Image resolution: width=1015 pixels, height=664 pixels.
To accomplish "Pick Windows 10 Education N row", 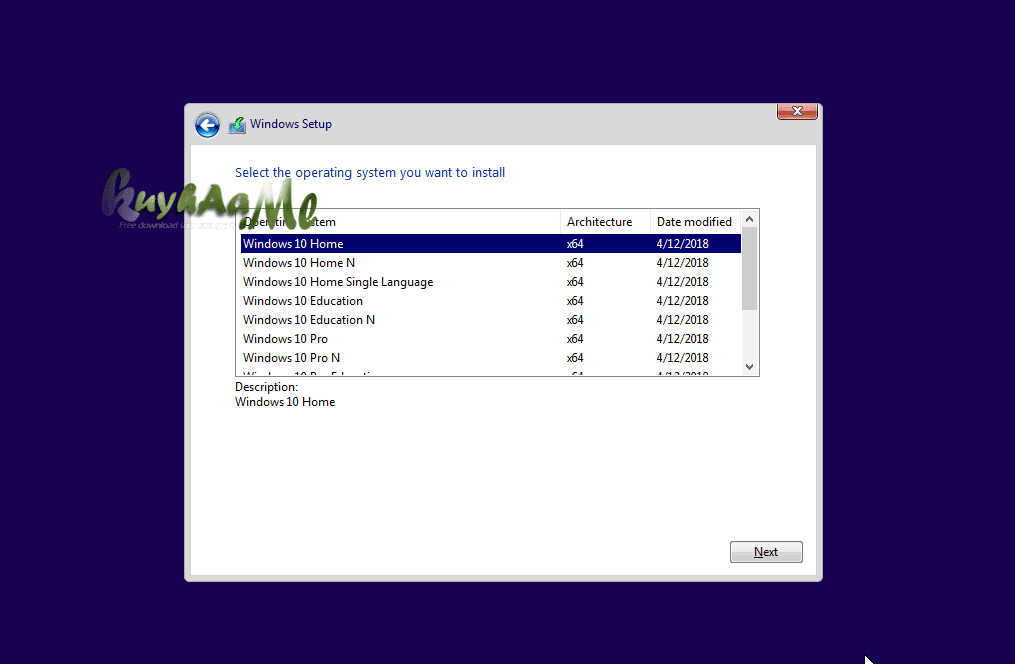I will tap(491, 320).
